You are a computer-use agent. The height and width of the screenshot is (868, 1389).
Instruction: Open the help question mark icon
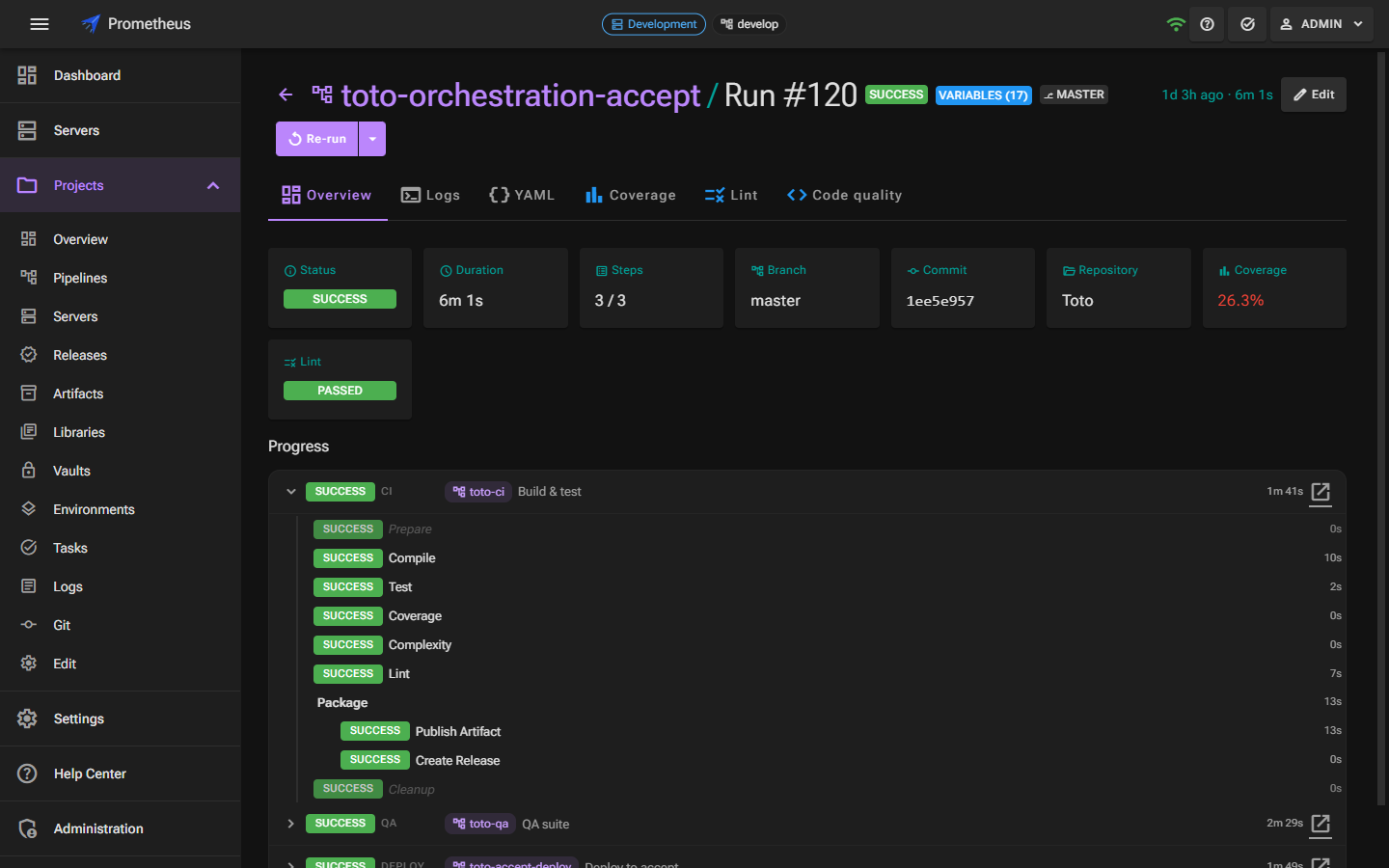tap(1207, 24)
